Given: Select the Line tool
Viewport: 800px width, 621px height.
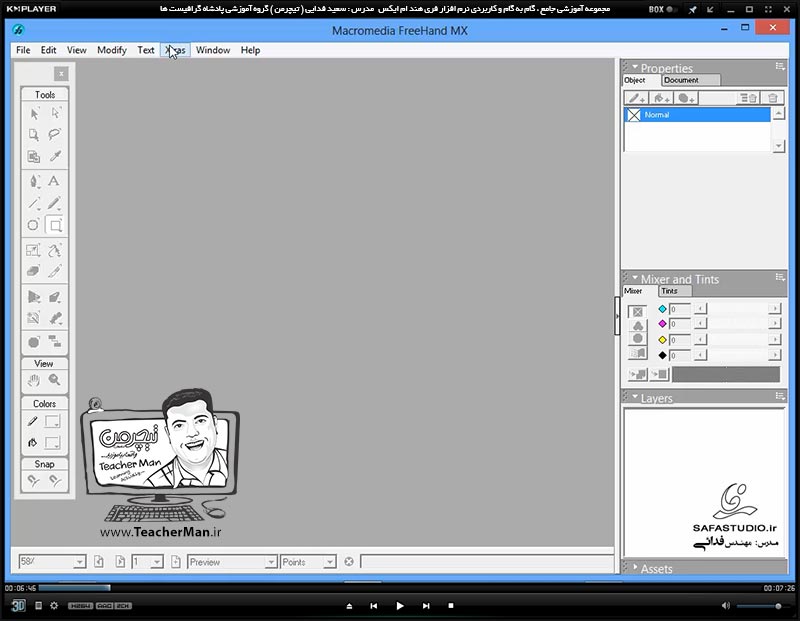Looking at the screenshot, I should 34,203.
